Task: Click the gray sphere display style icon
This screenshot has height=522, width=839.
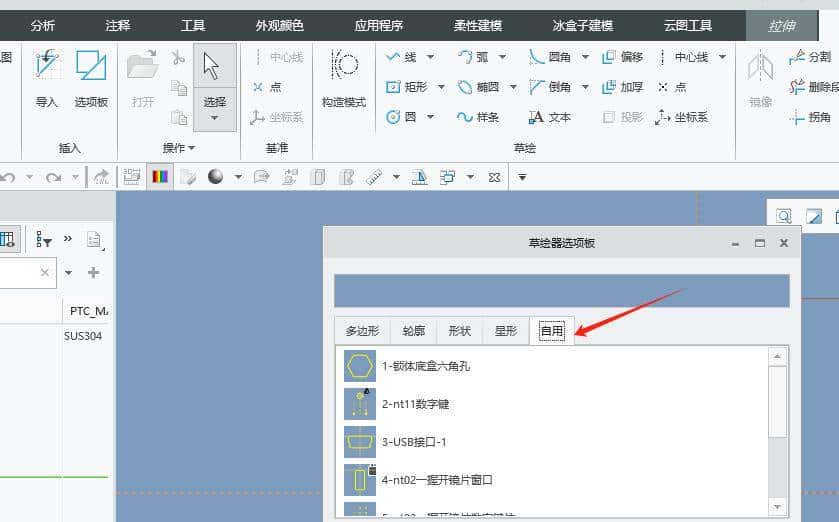Action: coord(216,176)
